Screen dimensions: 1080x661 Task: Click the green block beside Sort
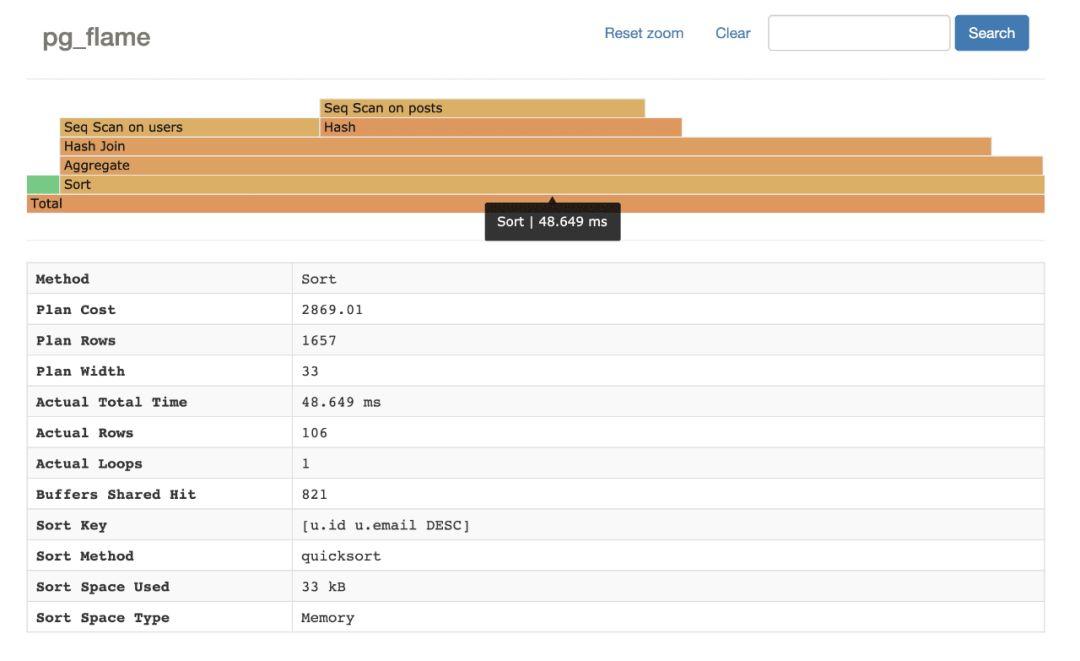[x=43, y=184]
